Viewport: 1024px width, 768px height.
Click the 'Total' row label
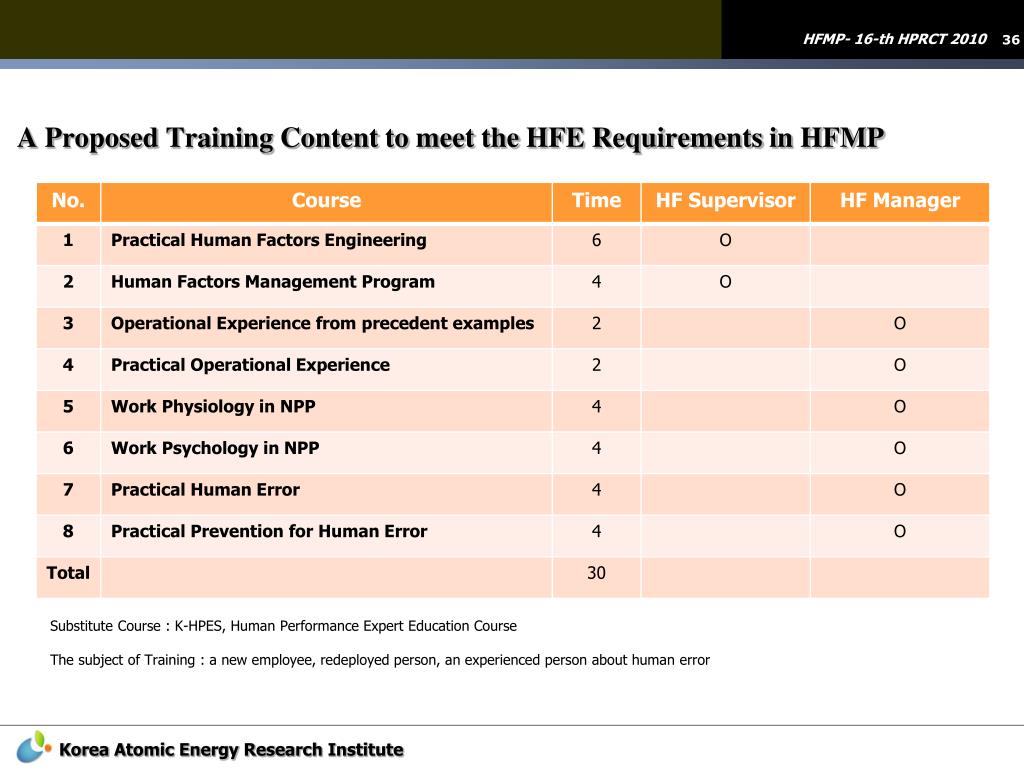pos(68,573)
